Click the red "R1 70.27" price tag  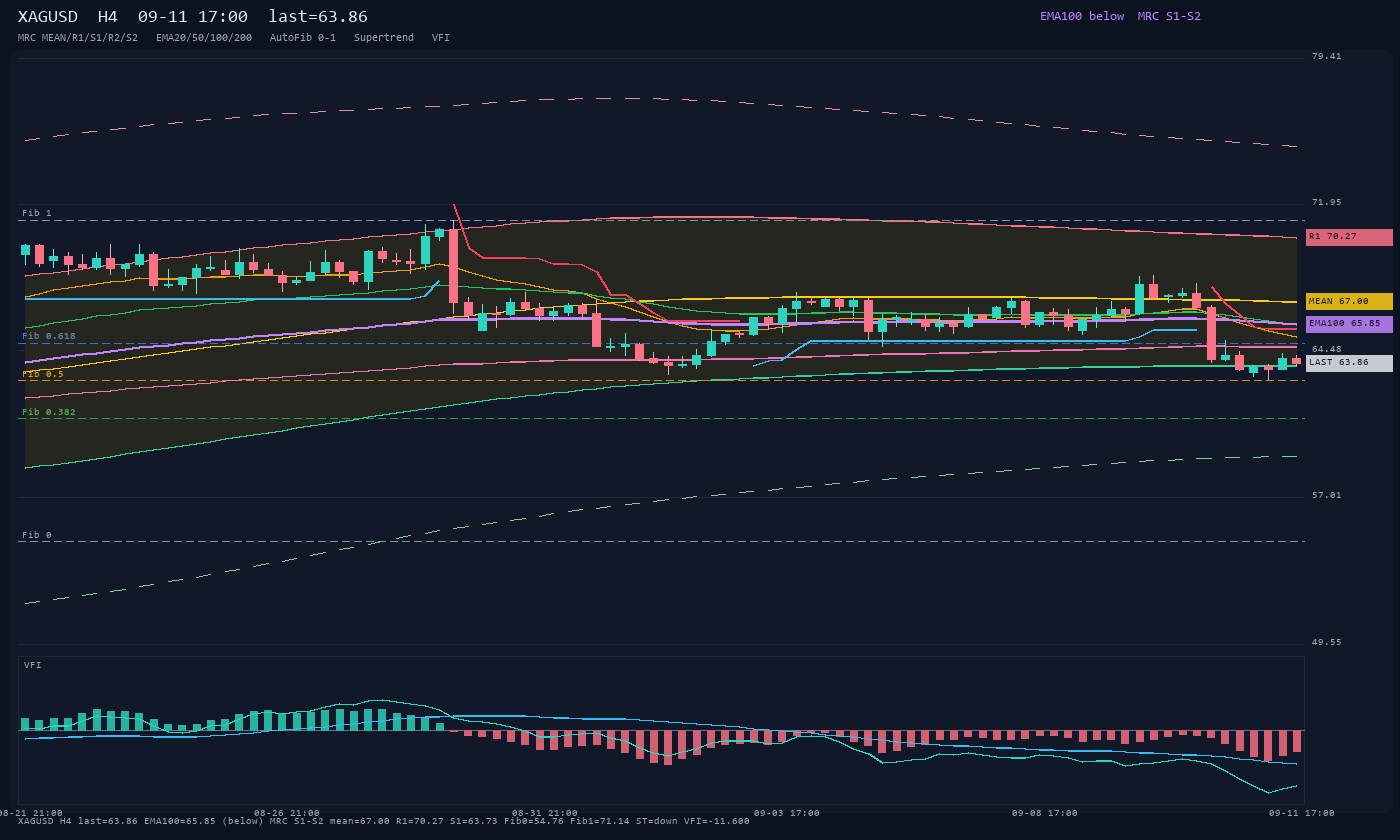tap(1349, 237)
